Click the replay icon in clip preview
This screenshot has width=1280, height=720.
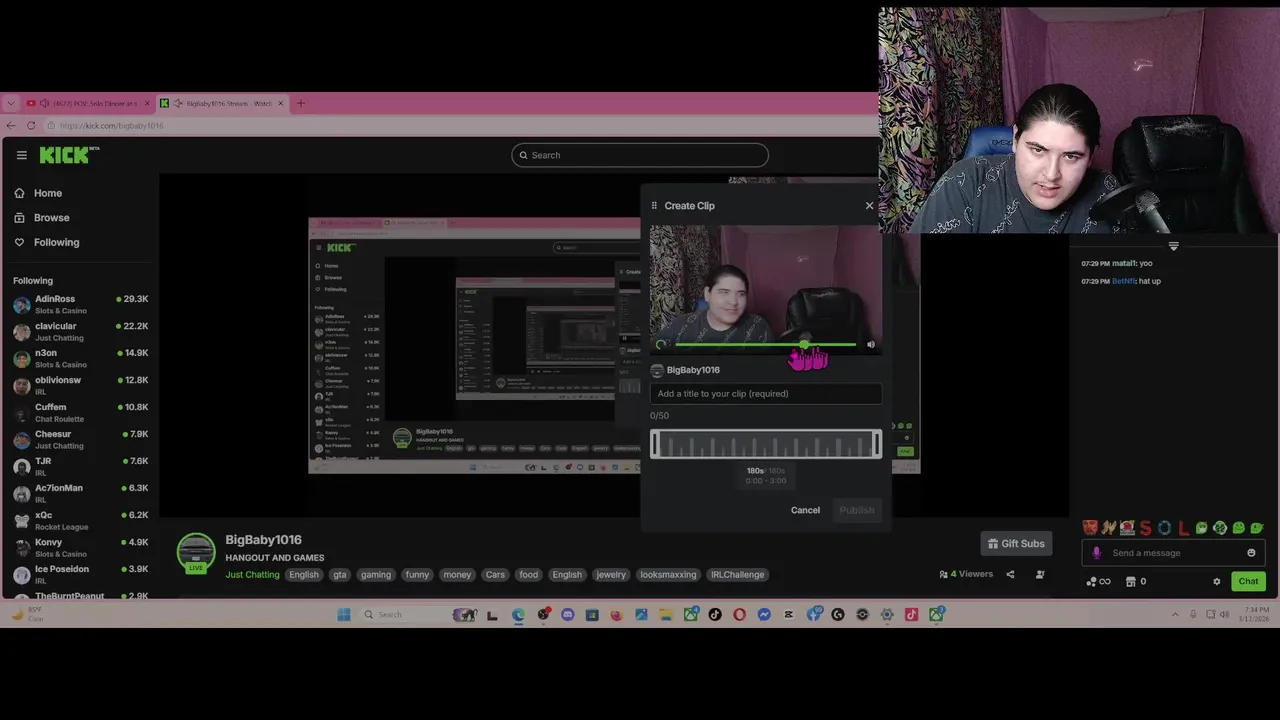pyautogui.click(x=660, y=345)
